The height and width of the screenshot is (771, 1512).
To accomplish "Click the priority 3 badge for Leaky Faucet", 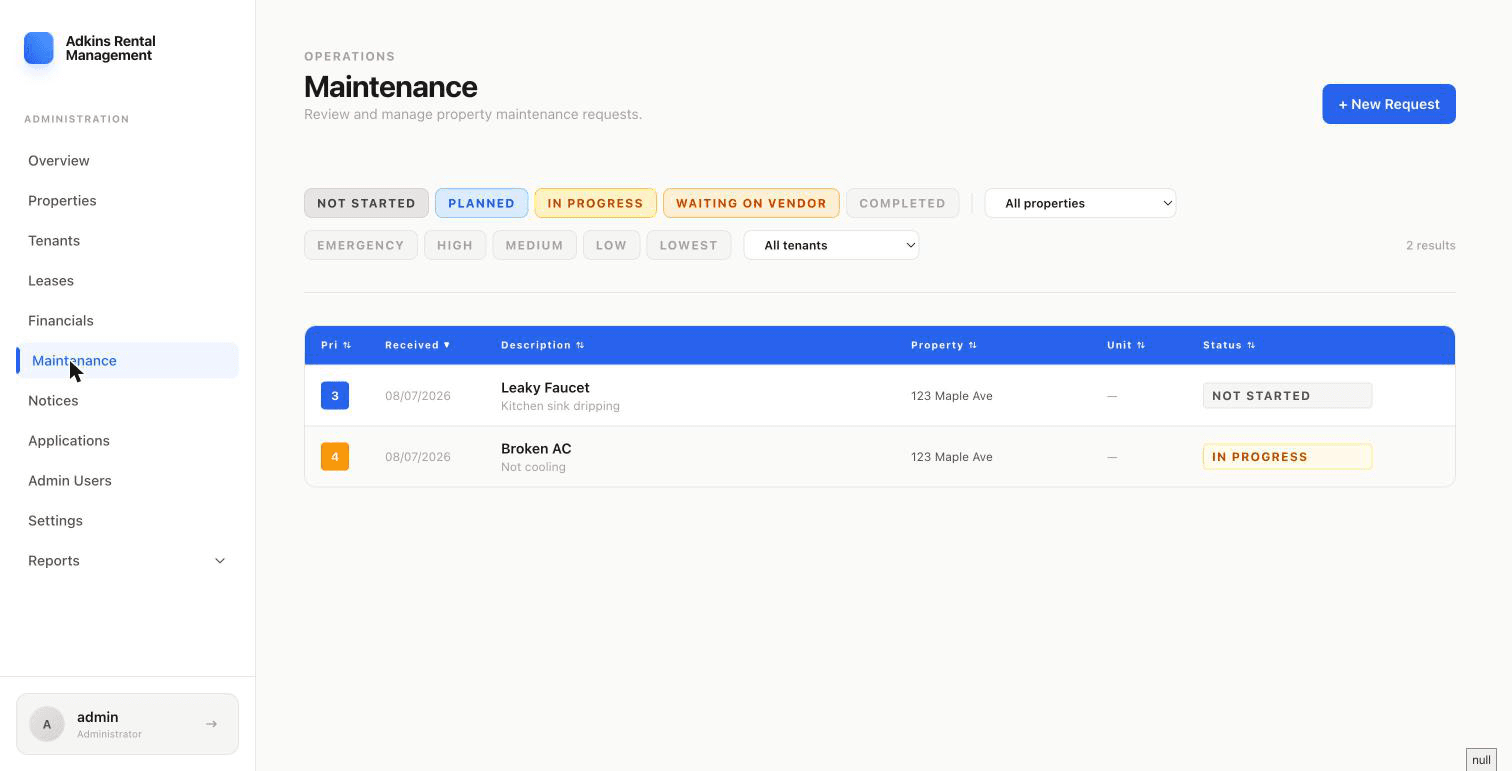I will pos(335,396).
